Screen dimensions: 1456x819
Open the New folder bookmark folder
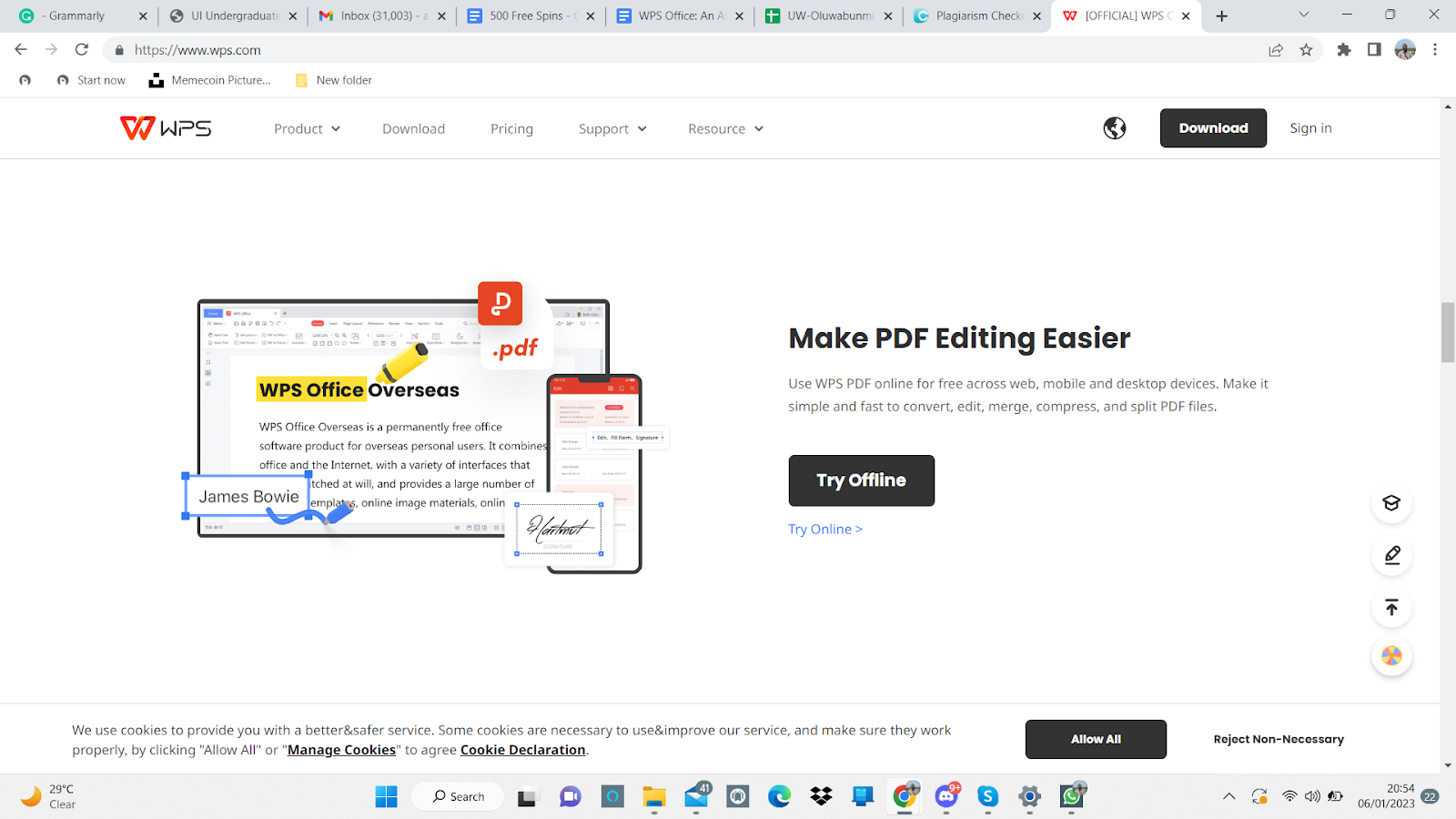pos(334,80)
